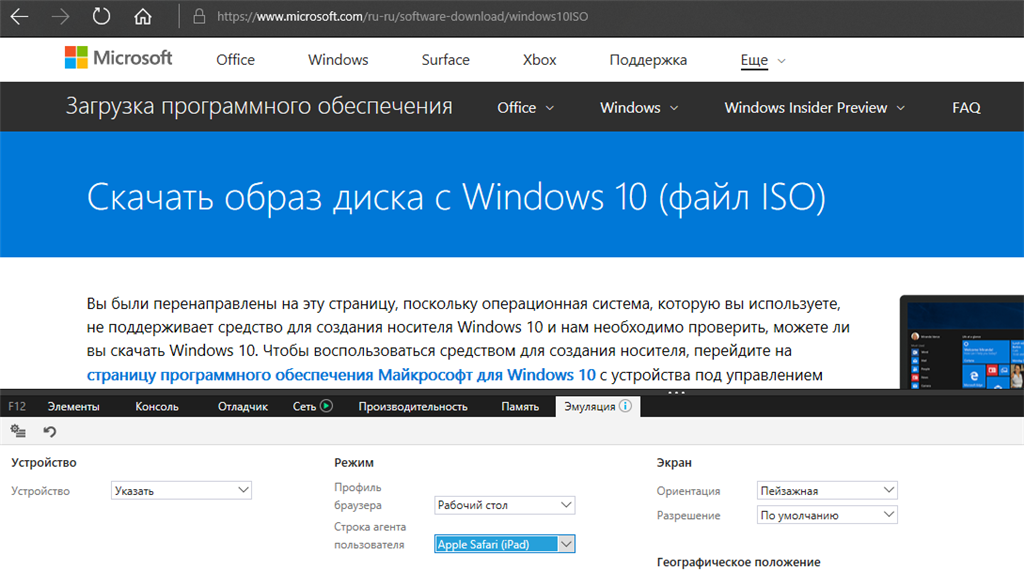Image resolution: width=1024 pixels, height=570 pixels.
Task: Switch to the Память tab
Action: pos(520,406)
